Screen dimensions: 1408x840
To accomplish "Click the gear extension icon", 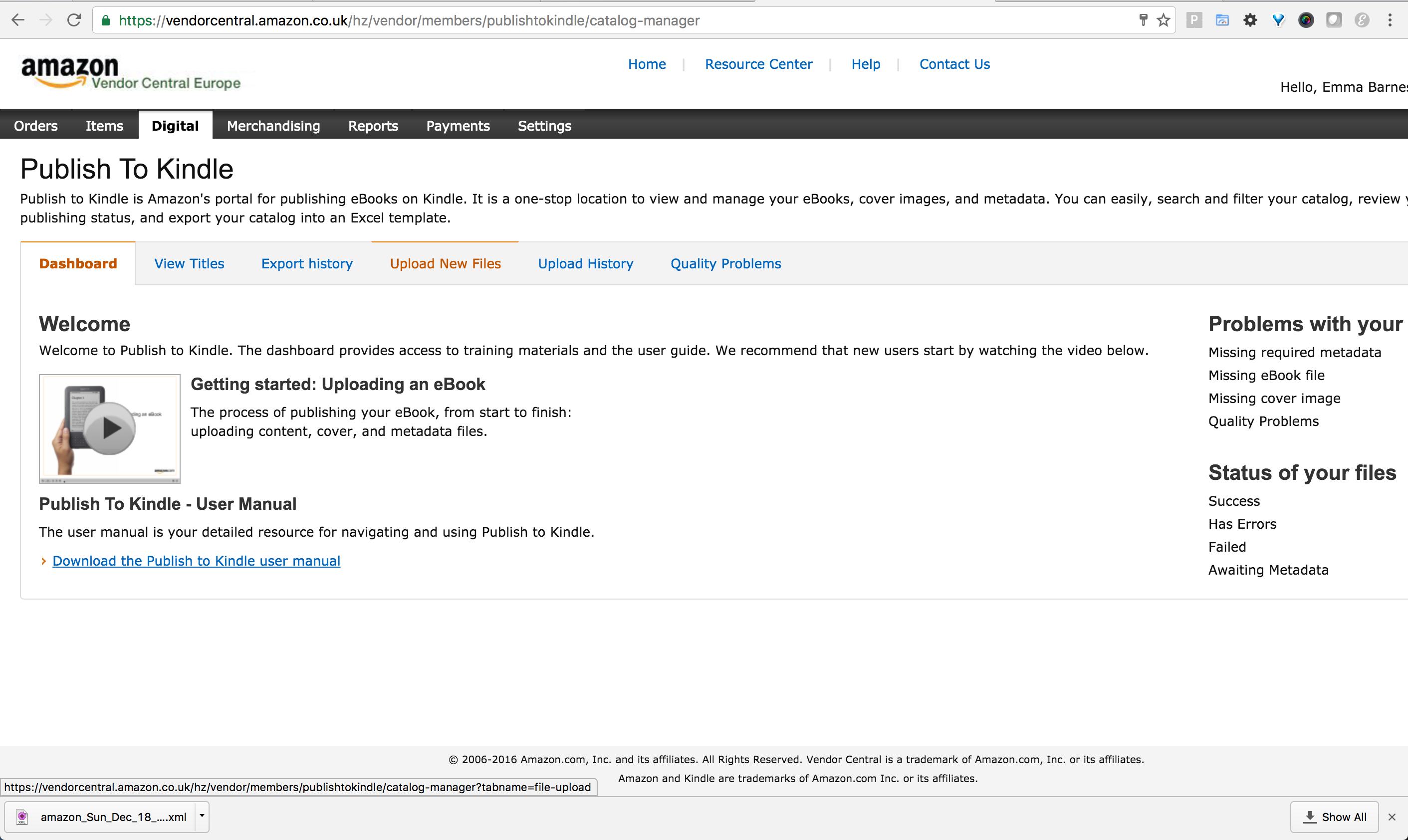I will point(1250,20).
